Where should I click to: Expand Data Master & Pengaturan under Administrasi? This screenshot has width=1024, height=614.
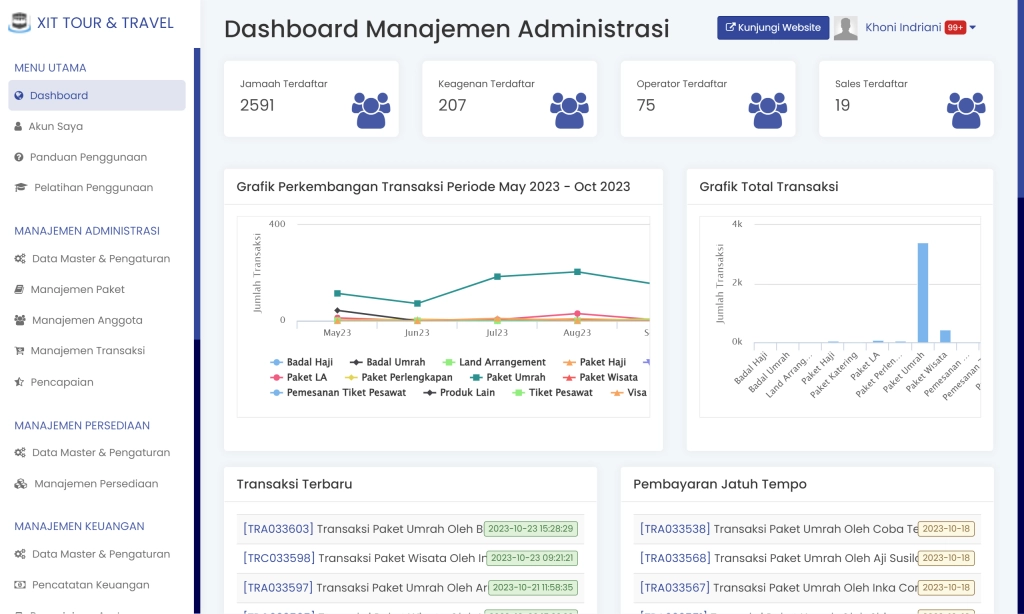click(x=100, y=259)
